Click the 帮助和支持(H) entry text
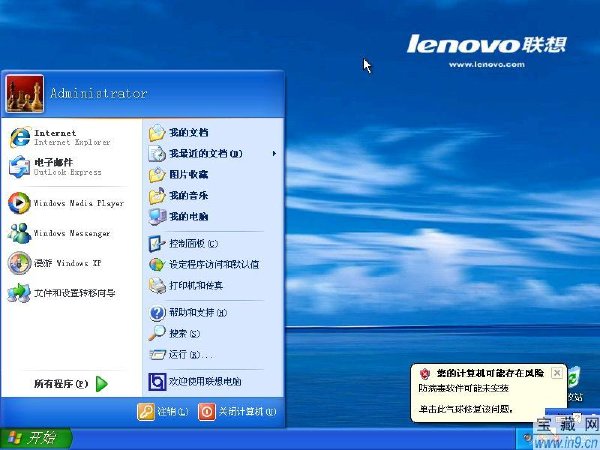This screenshot has width=600, height=450. tap(198, 313)
